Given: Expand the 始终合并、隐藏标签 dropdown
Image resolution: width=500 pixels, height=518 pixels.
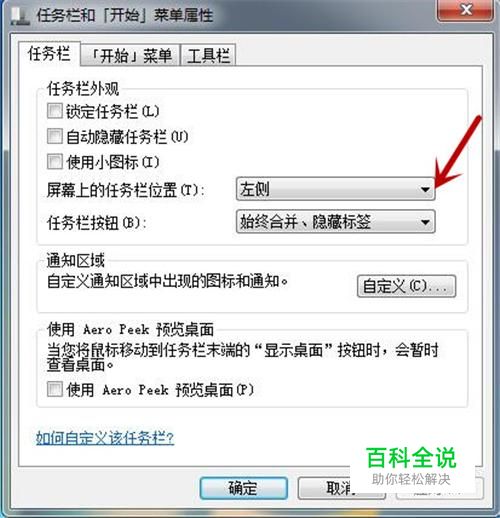Looking at the screenshot, I should [x=335, y=221].
